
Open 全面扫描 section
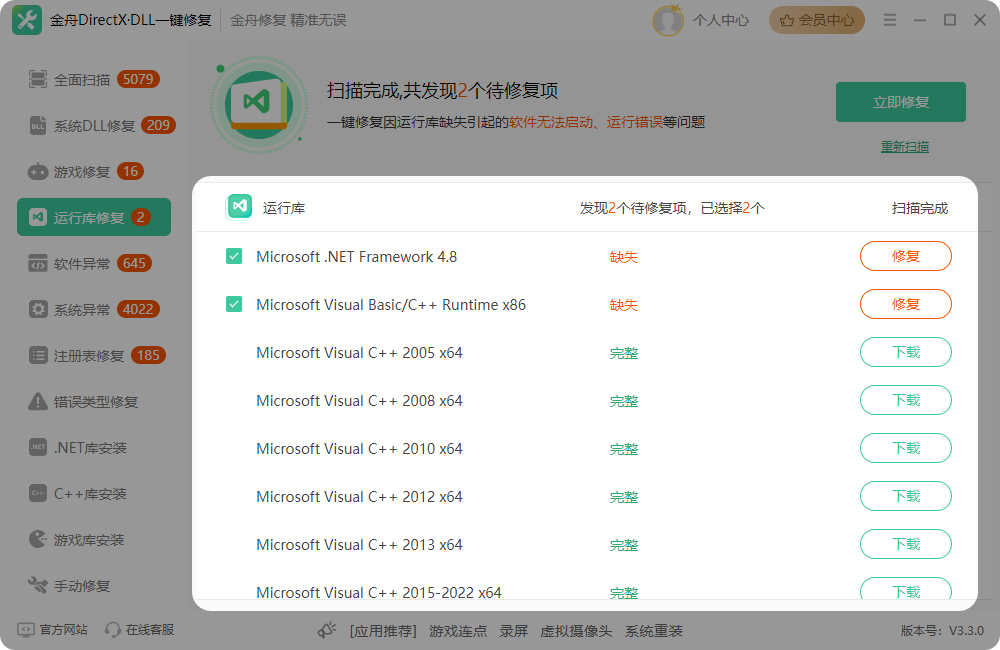pyautogui.click(x=94, y=79)
